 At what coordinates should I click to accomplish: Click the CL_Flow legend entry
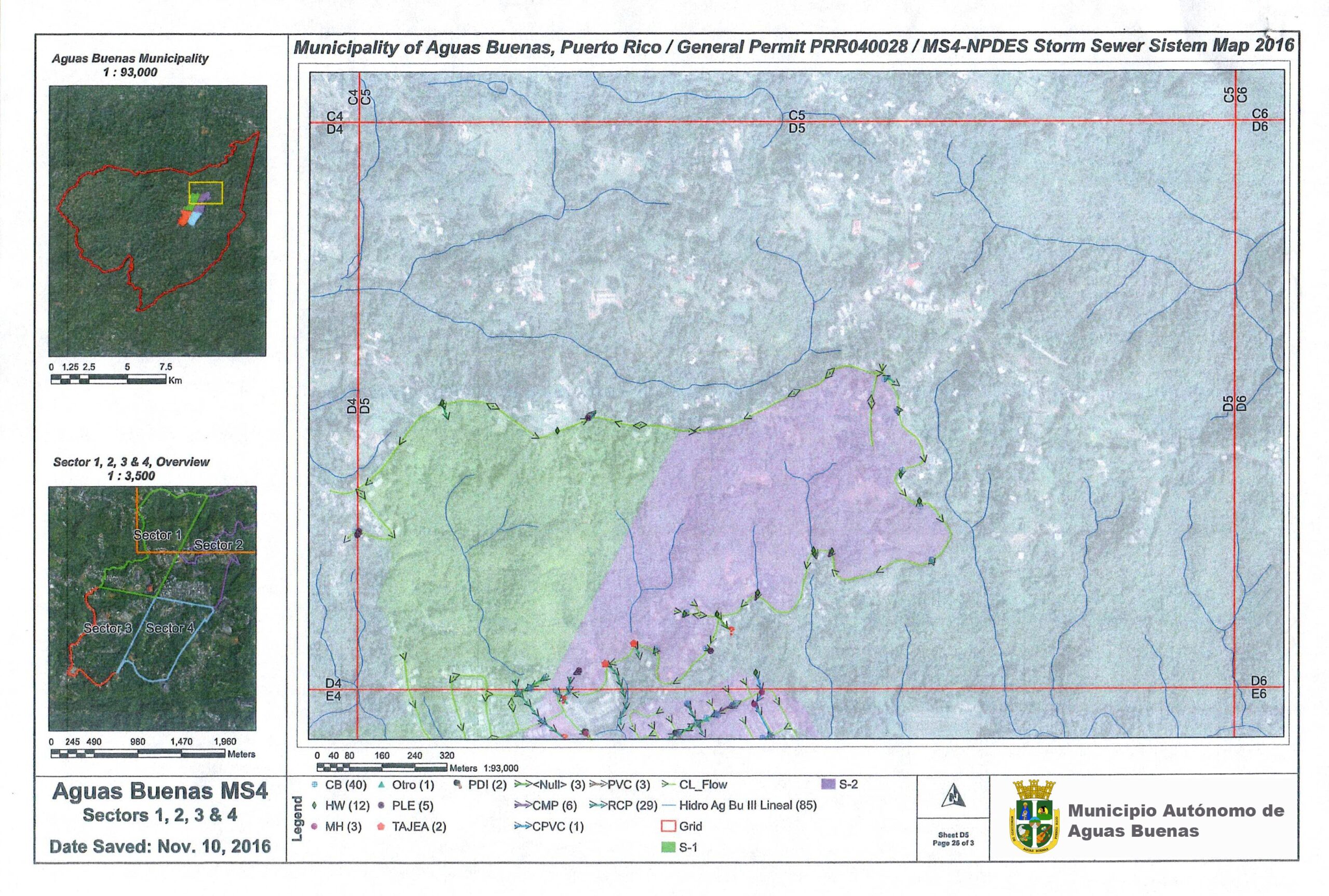tap(702, 784)
